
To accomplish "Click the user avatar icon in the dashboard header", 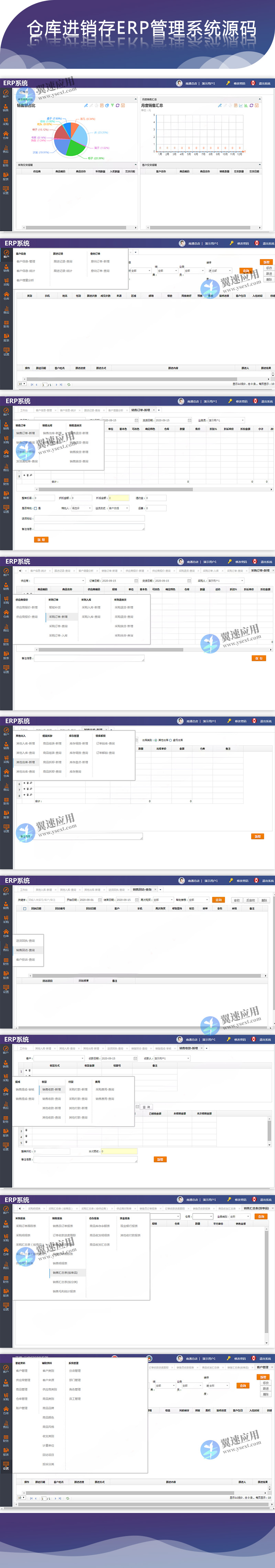I will pyautogui.click(x=179, y=83).
